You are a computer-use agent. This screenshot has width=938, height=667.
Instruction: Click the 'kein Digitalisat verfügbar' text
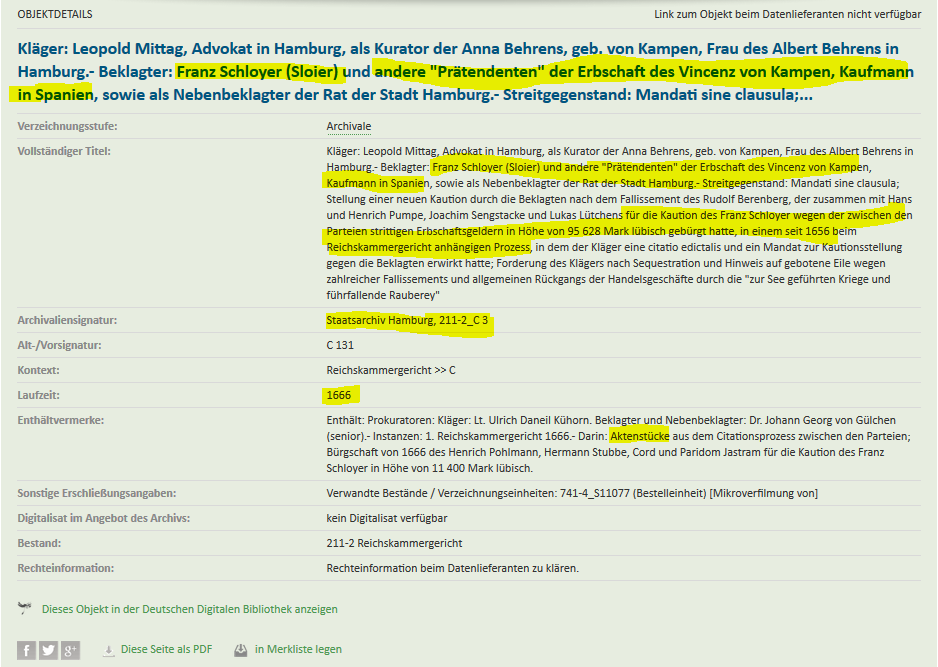[387, 518]
